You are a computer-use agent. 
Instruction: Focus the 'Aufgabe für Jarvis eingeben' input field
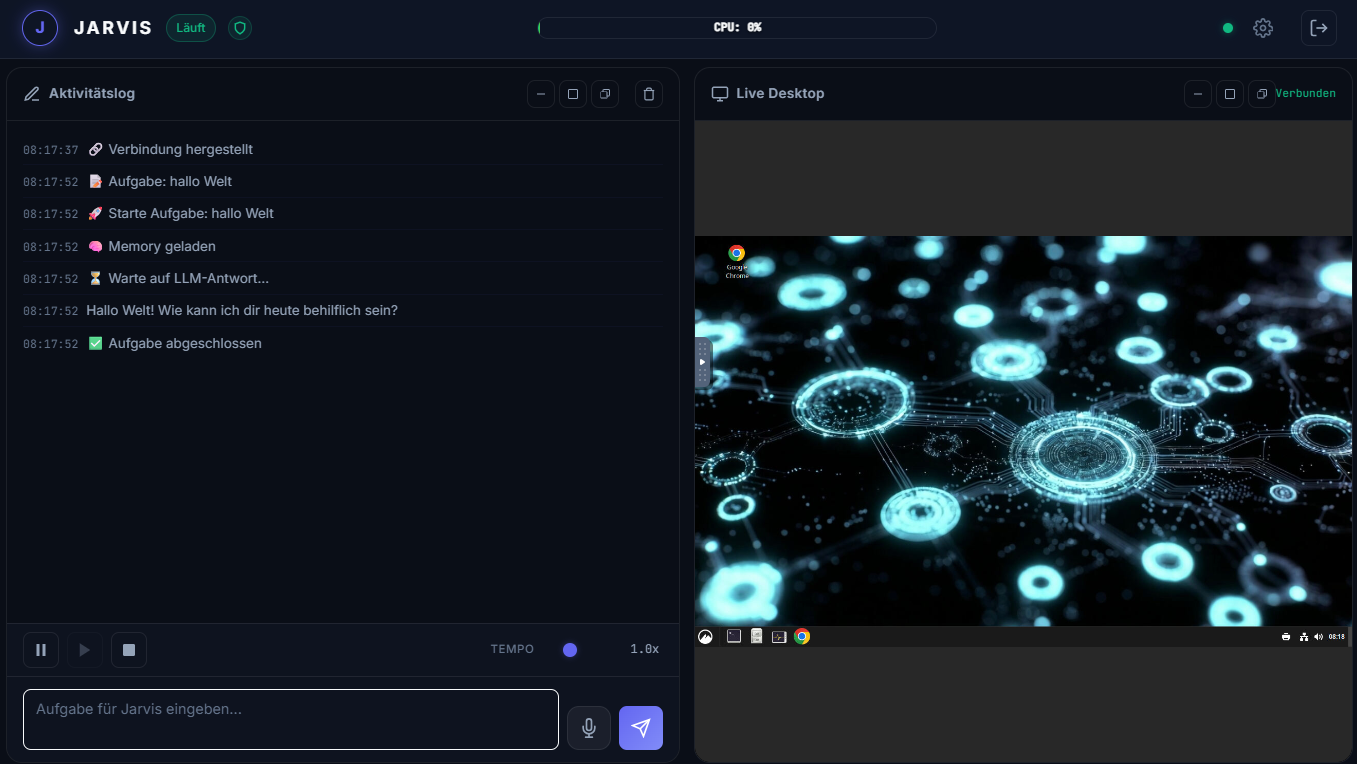pyautogui.click(x=291, y=719)
